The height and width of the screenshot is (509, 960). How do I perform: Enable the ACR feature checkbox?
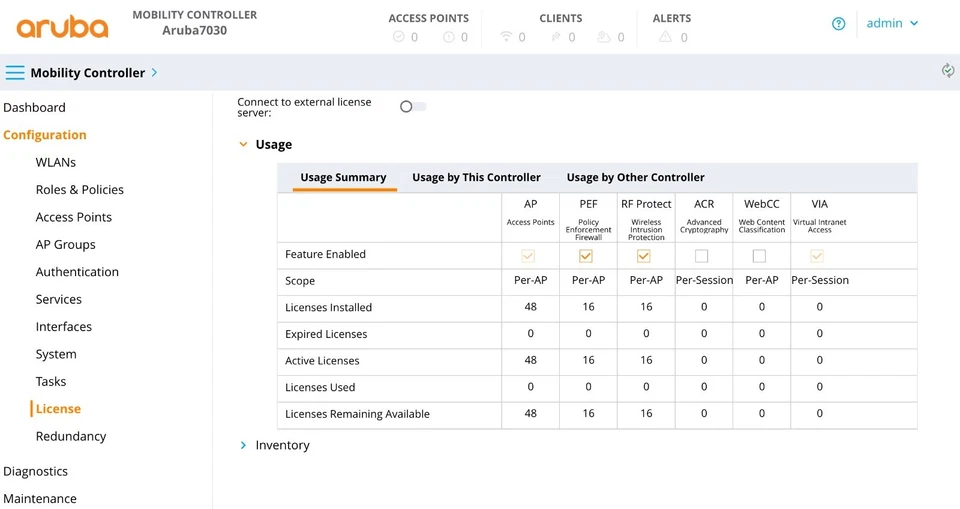(702, 256)
